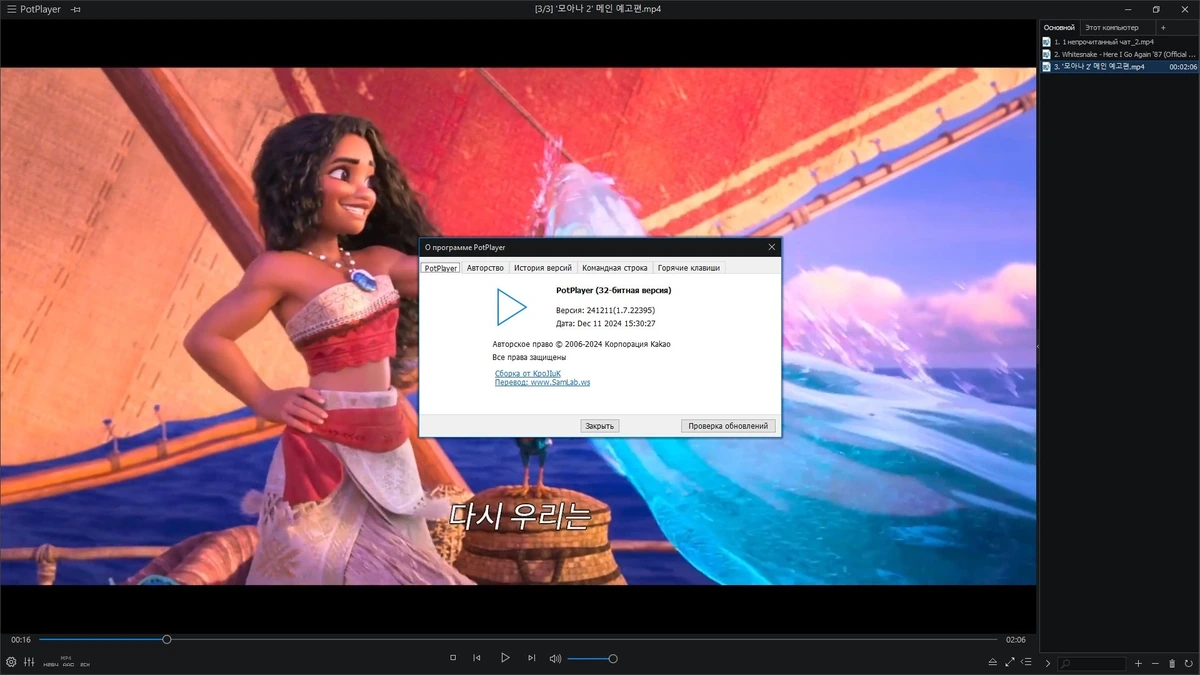This screenshot has height=675, width=1200.
Task: Add a new playlist tab with plus
Action: coord(1163,27)
